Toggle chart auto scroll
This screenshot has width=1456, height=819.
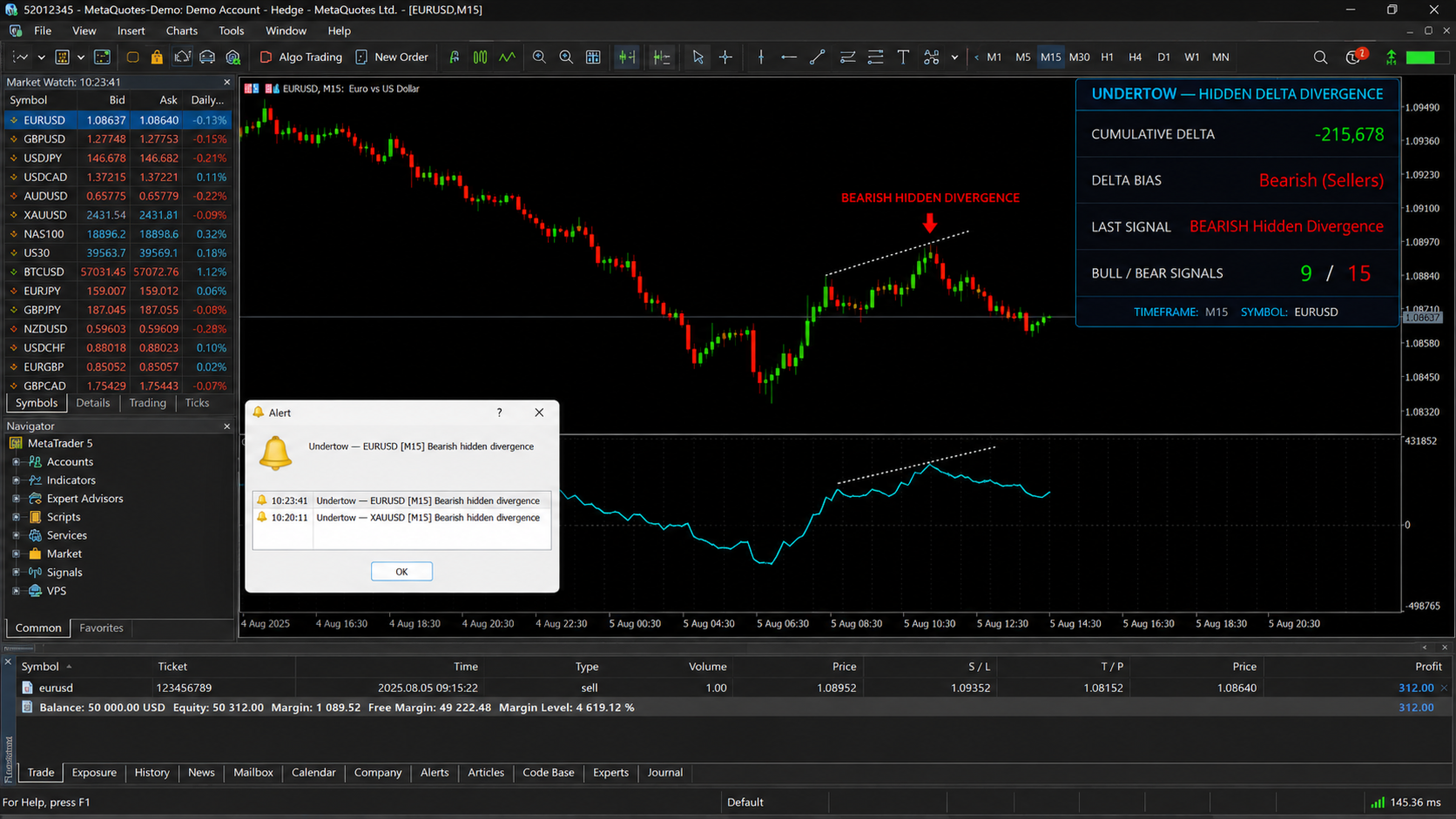[x=627, y=57]
